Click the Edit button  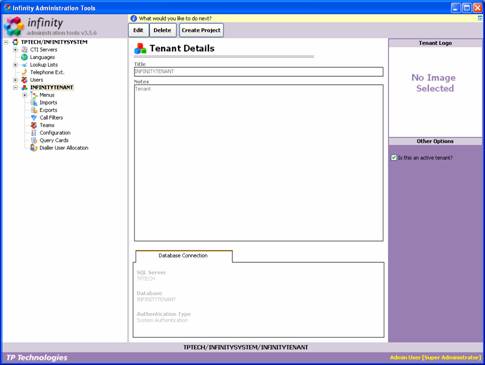pyautogui.click(x=138, y=30)
